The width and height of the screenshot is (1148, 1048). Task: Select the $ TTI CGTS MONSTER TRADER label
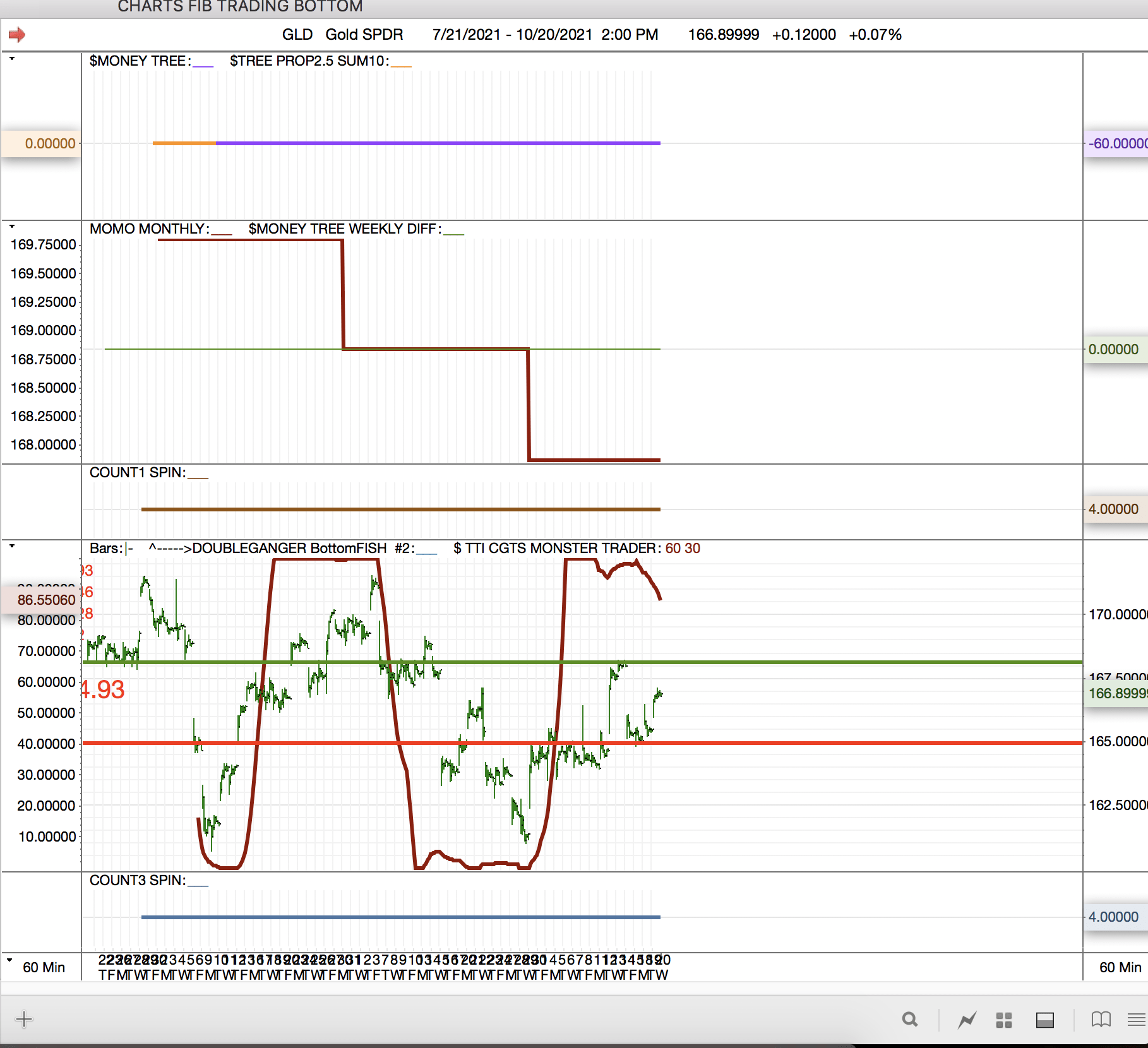[x=556, y=549]
